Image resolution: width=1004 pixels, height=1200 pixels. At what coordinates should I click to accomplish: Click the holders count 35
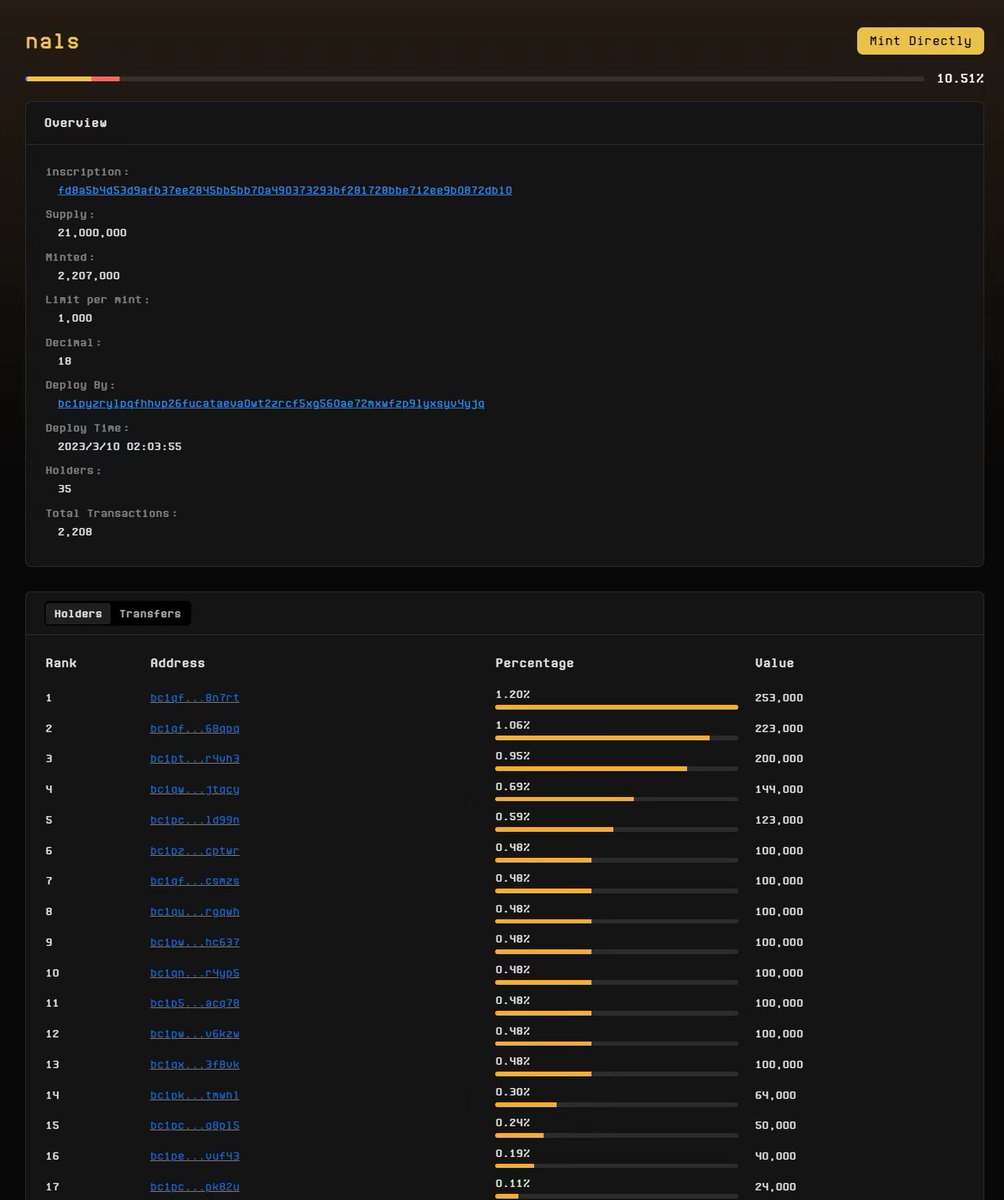(65, 489)
